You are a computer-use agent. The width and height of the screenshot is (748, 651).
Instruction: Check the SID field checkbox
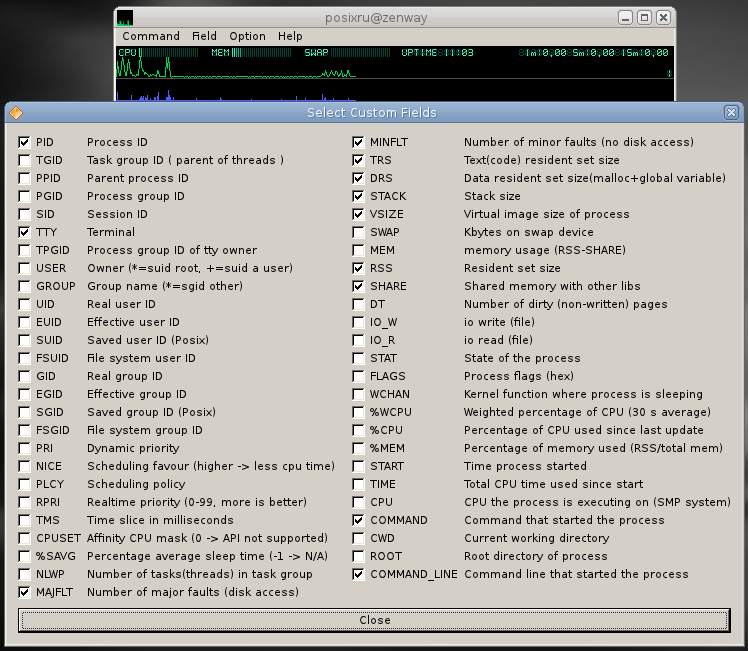coord(24,214)
